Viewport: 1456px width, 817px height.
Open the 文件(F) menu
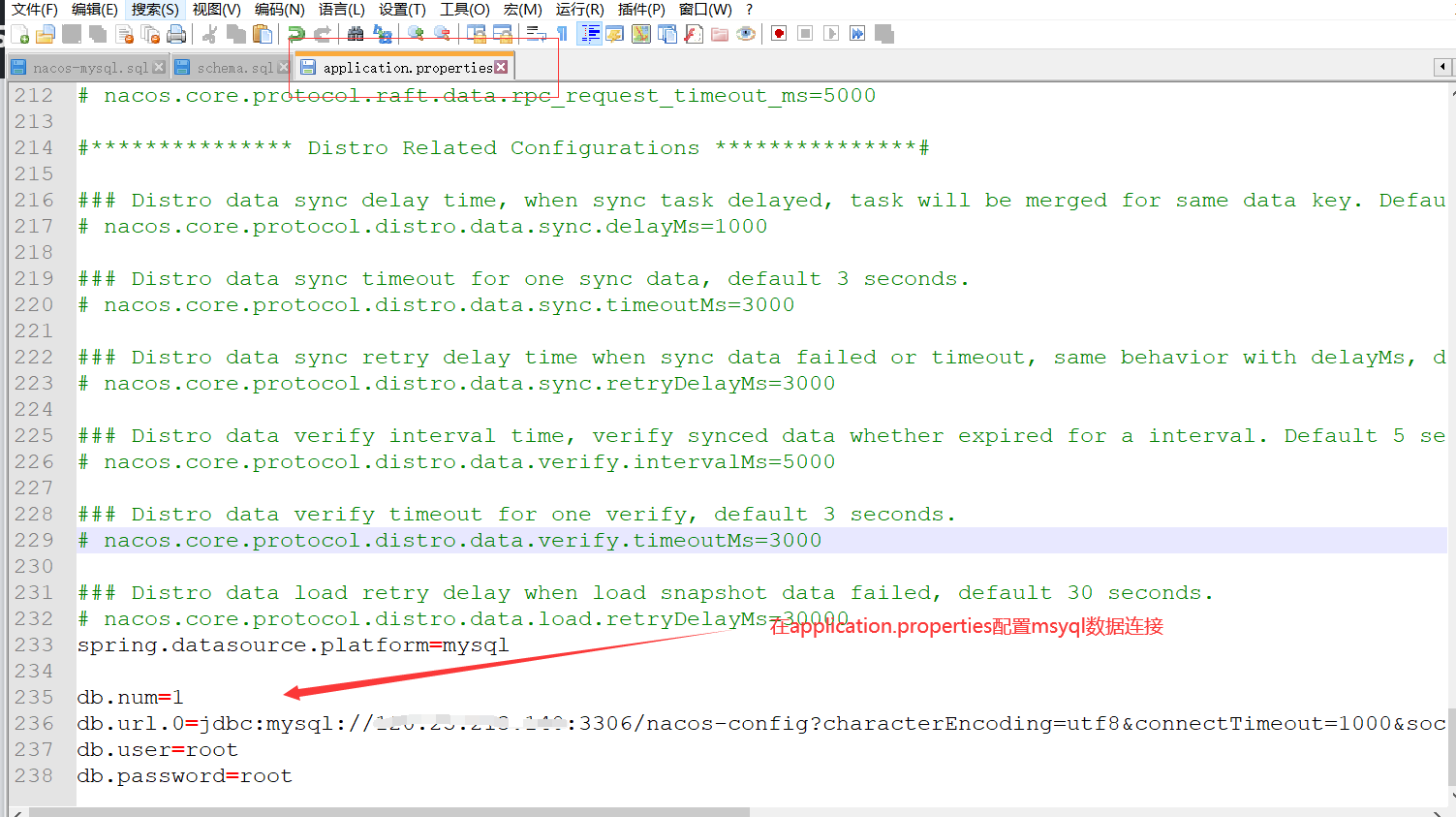35,10
